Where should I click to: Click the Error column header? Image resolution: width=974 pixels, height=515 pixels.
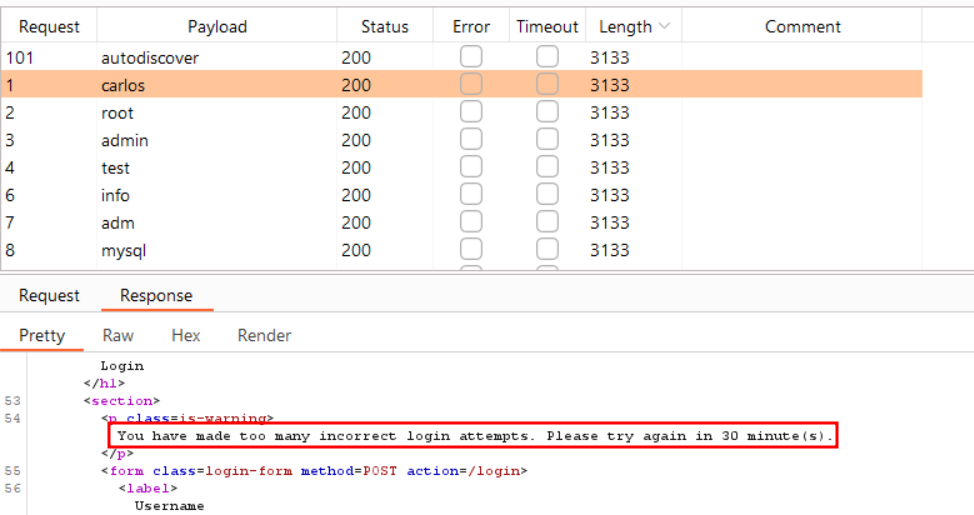tap(471, 26)
